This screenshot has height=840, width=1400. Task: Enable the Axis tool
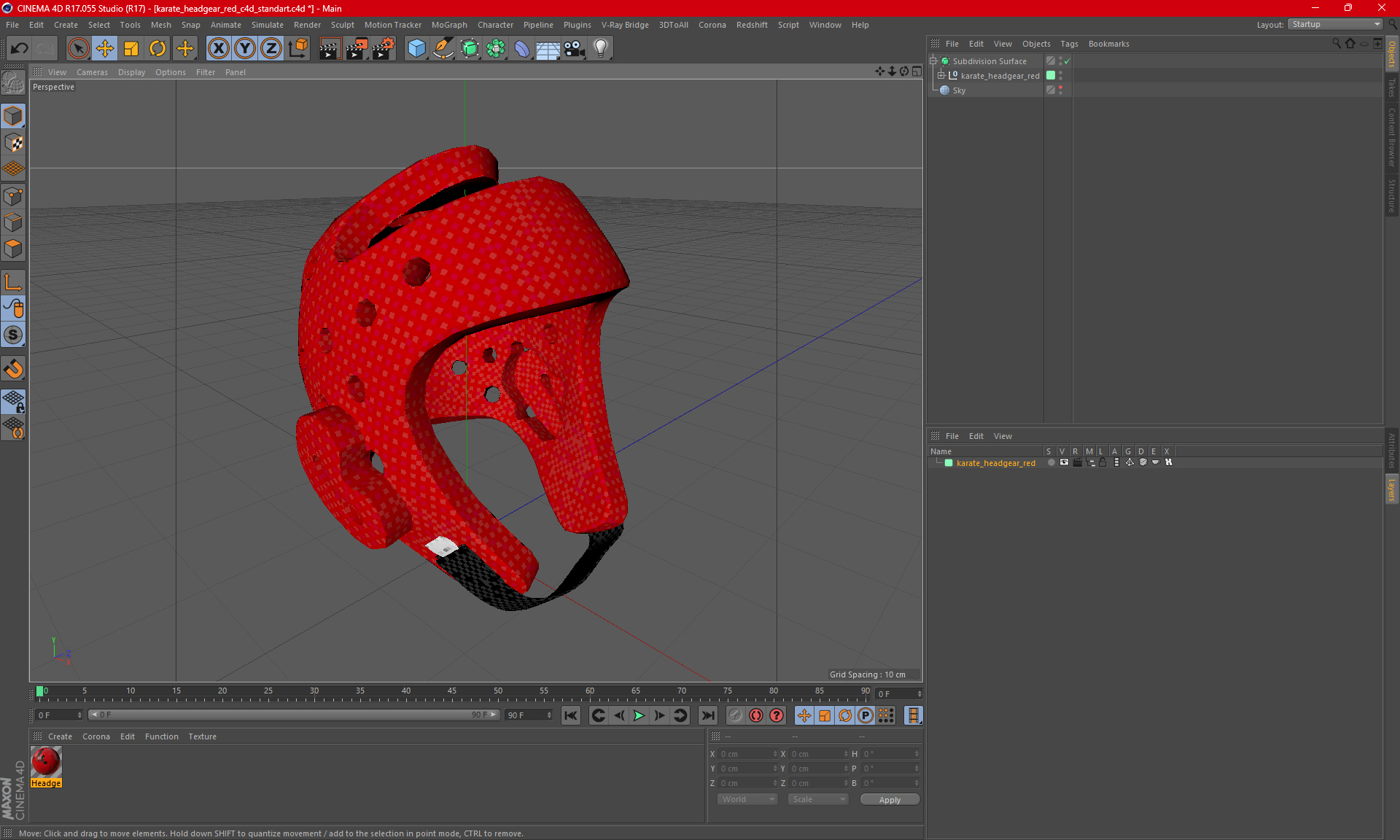[x=13, y=282]
